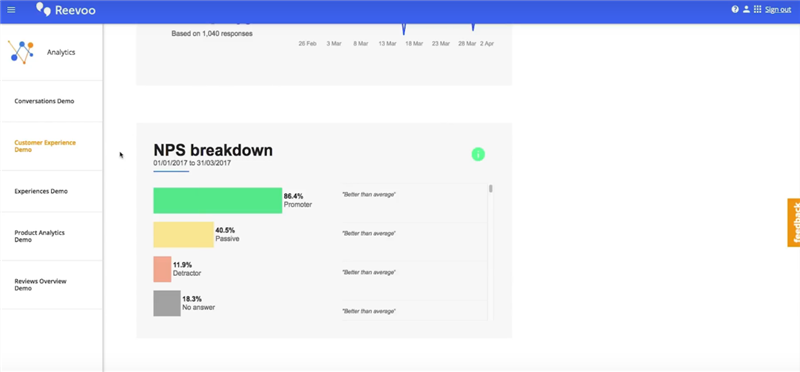
Task: Click the 26 Feb chart axis label
Action: 308,44
